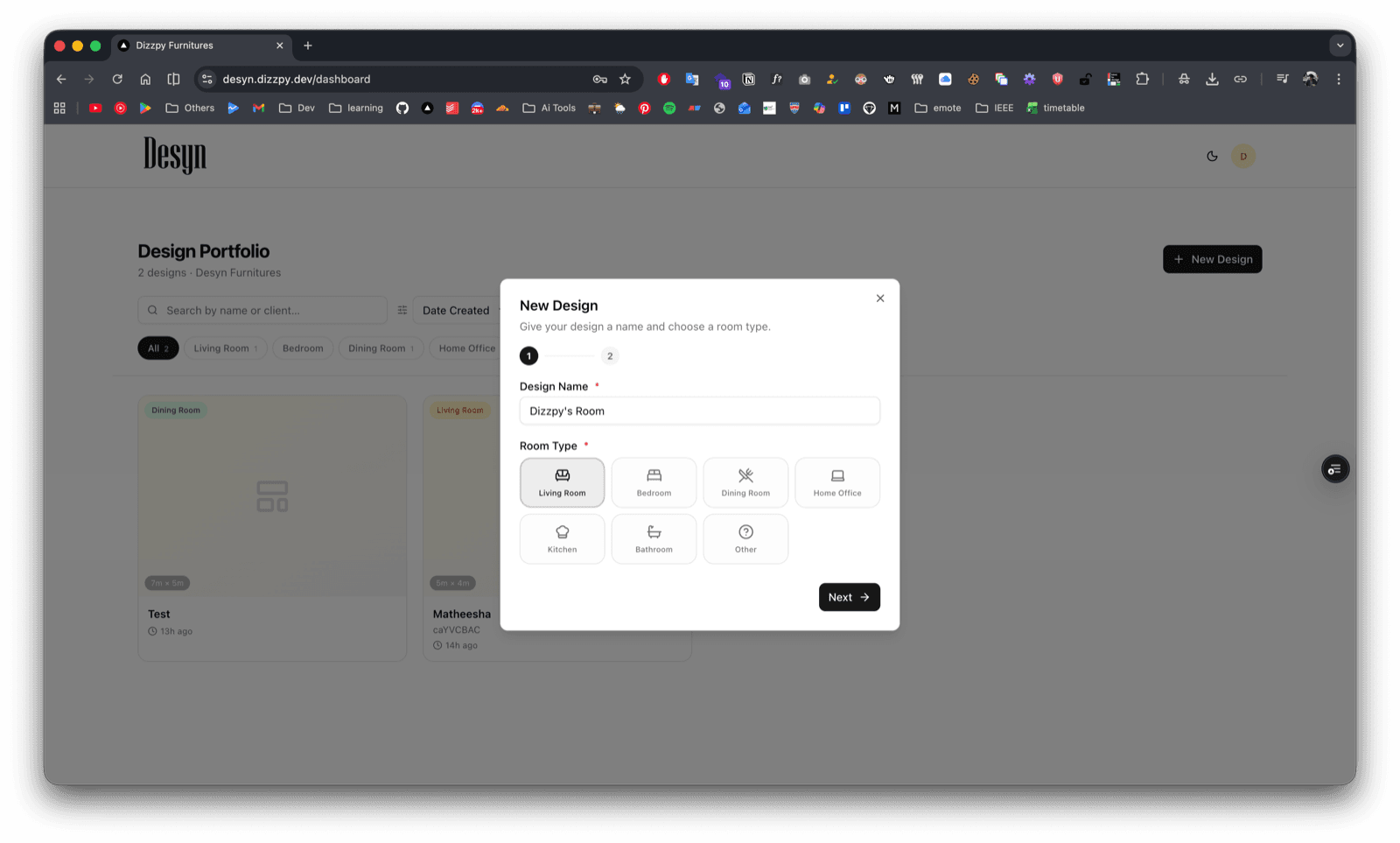Open the Gmail bookmark

click(x=258, y=108)
